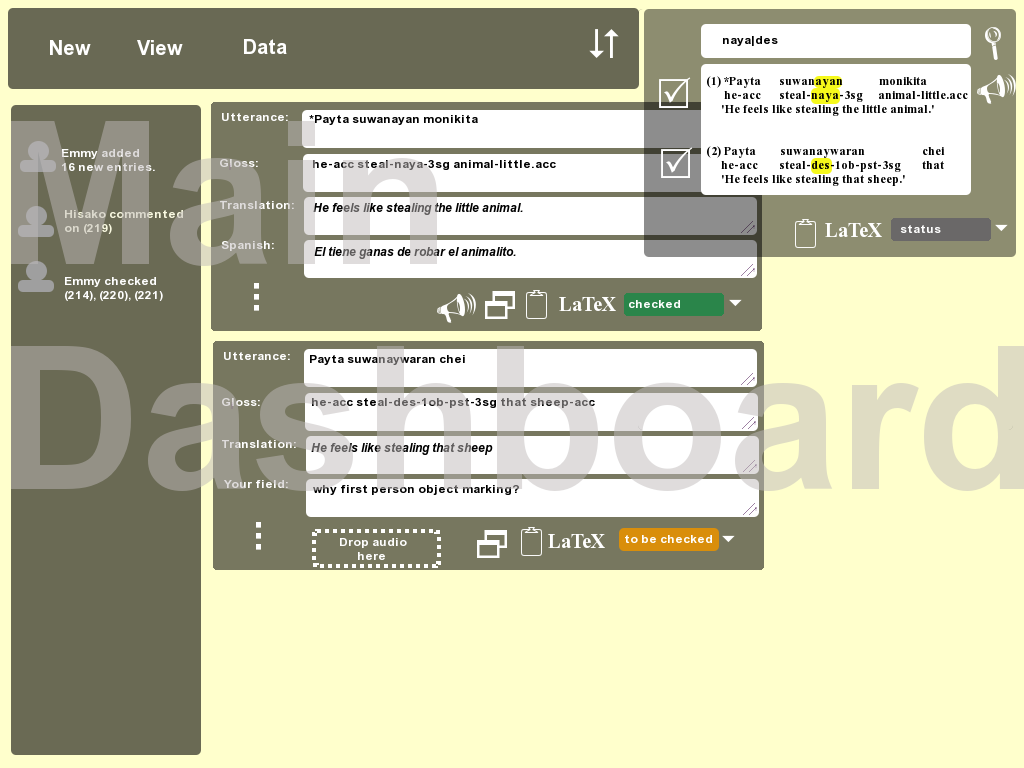Click LaTeX button in first entry
The width and height of the screenshot is (1024, 768).
pyautogui.click(x=587, y=305)
